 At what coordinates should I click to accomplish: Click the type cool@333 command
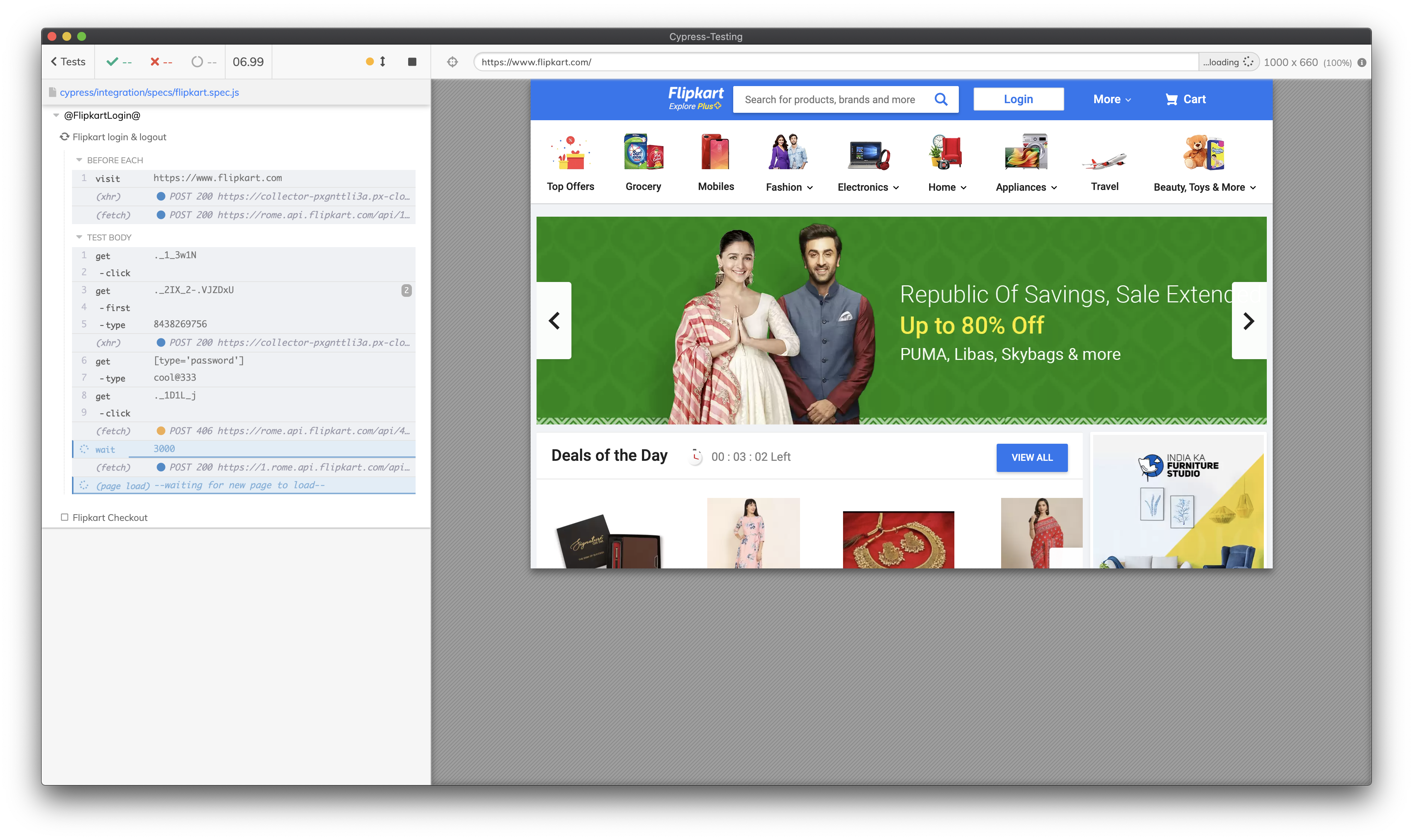pos(243,378)
